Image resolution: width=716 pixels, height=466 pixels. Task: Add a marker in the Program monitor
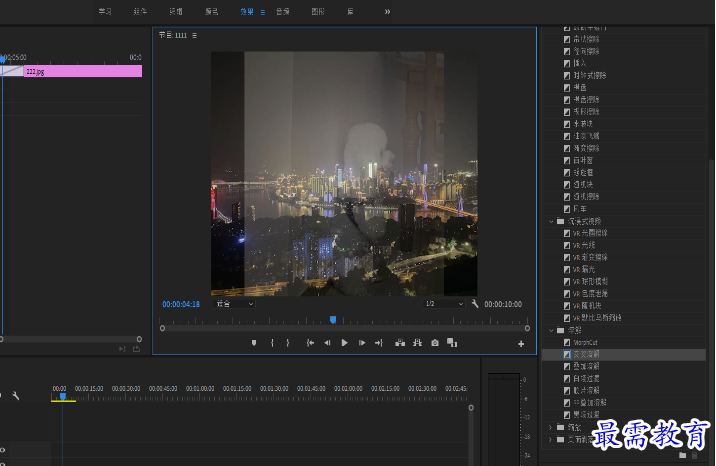[254, 343]
